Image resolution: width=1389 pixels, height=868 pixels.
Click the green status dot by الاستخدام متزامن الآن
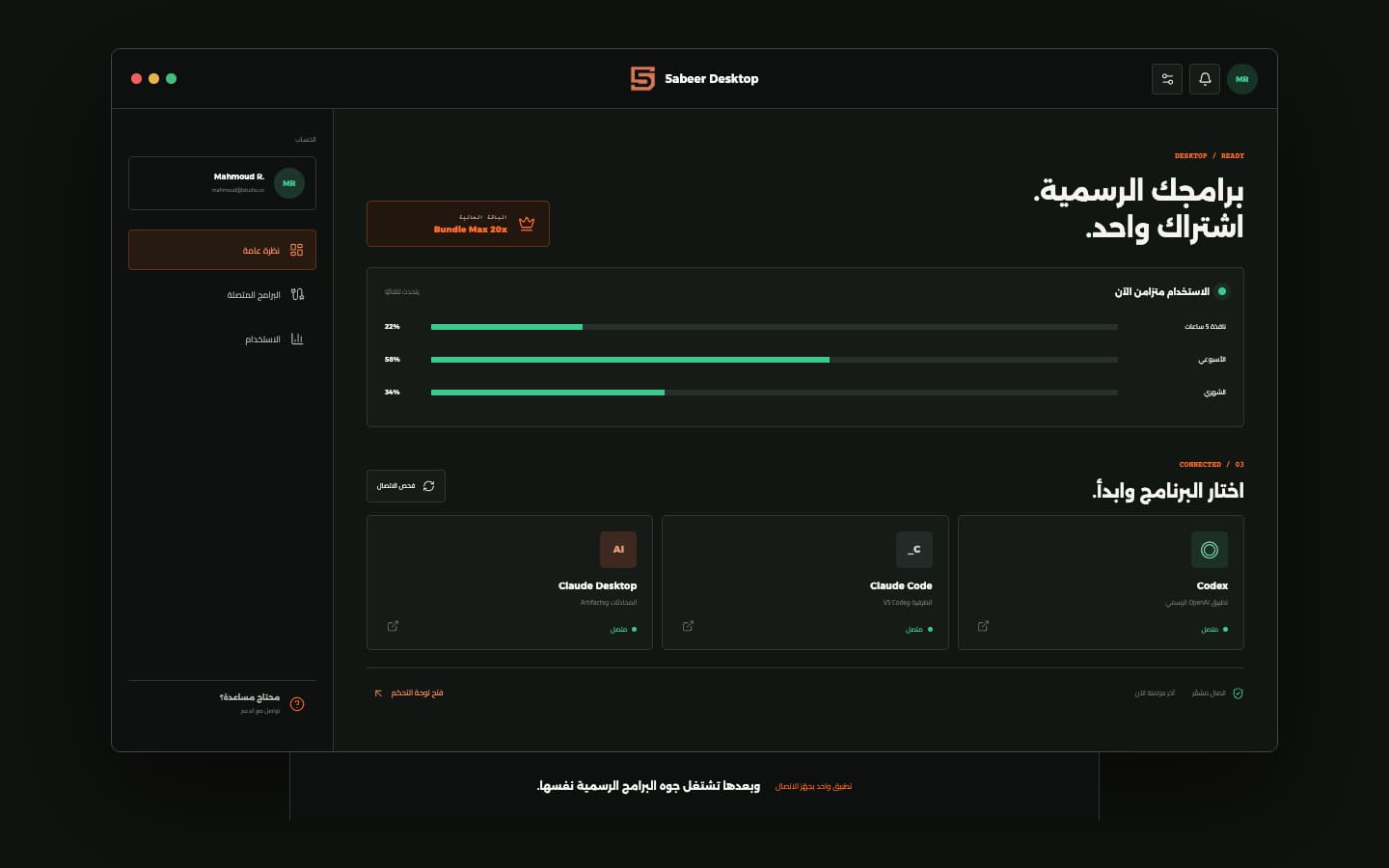tap(1222, 291)
